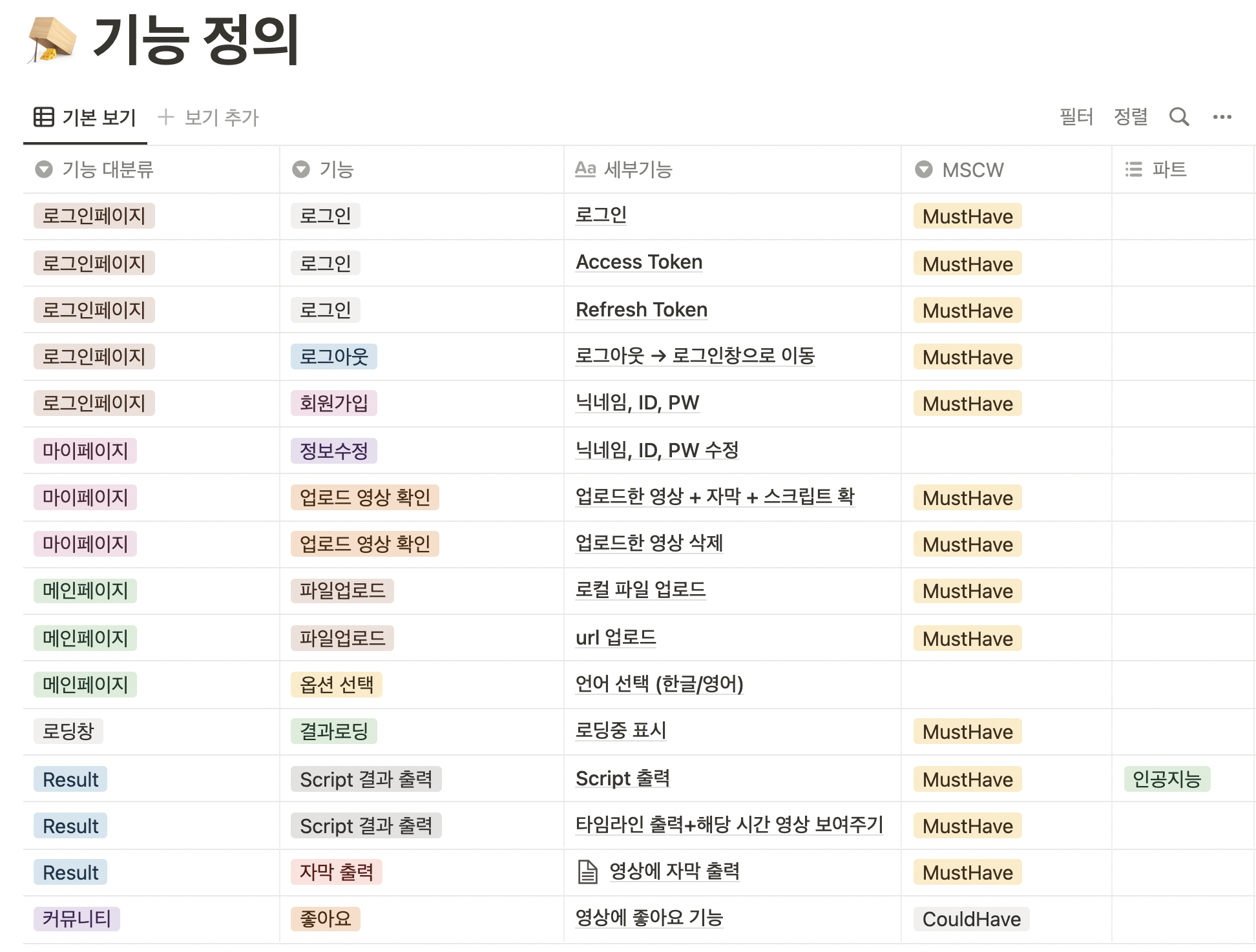Click the search magnifier icon
This screenshot has width=1256, height=952.
(1178, 117)
